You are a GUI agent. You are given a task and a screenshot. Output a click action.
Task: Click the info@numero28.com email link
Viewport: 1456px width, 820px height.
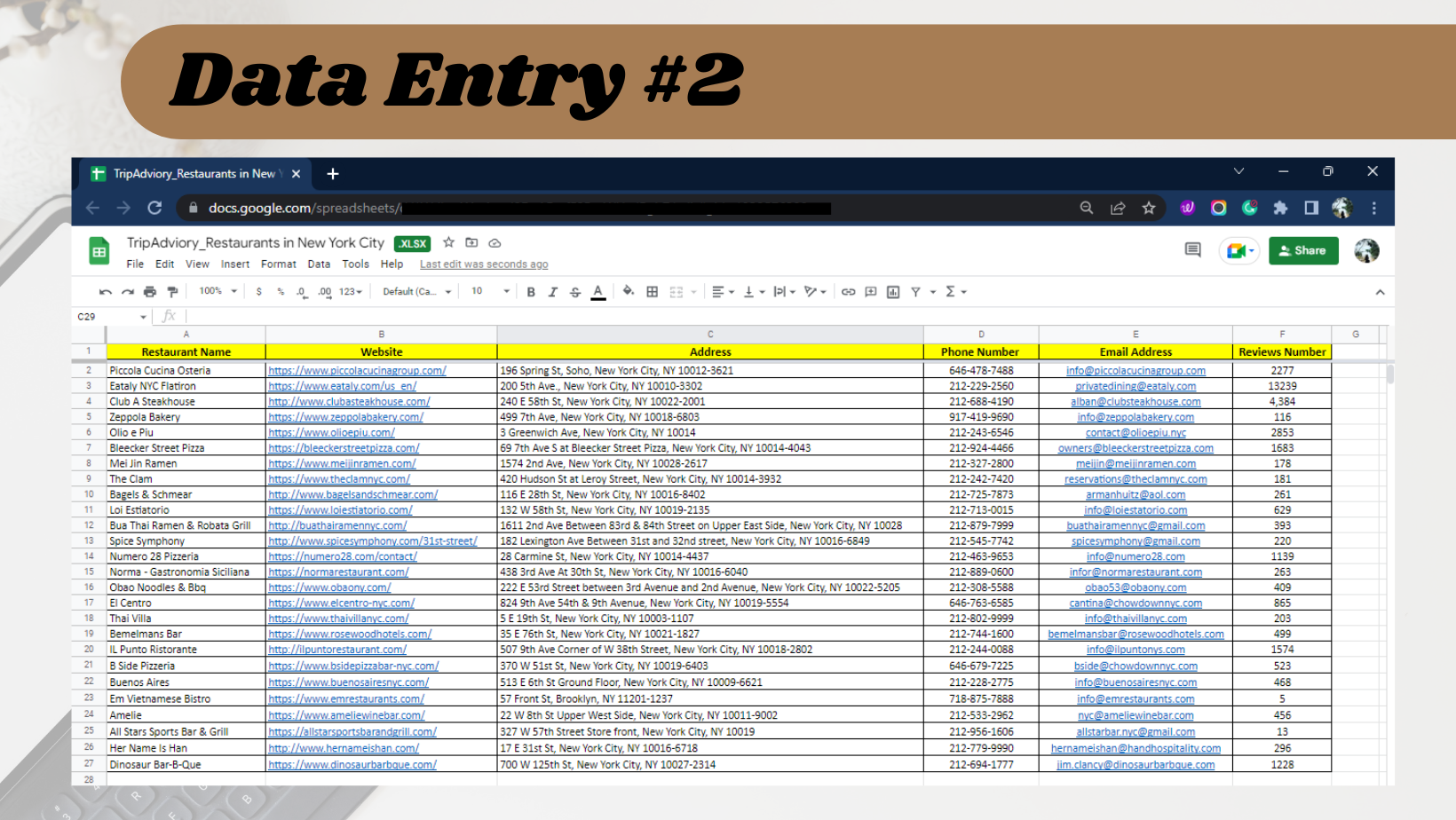1136,556
